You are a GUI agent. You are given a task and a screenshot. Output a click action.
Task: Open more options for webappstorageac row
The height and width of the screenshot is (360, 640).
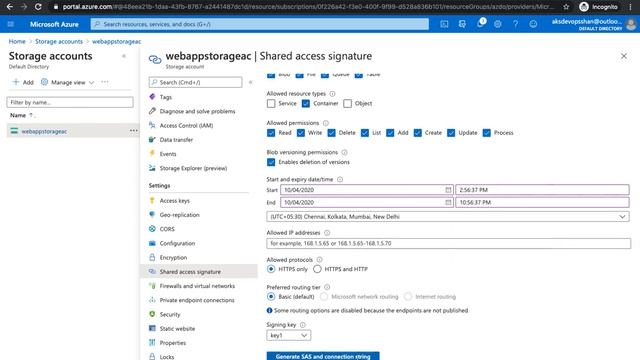133,131
